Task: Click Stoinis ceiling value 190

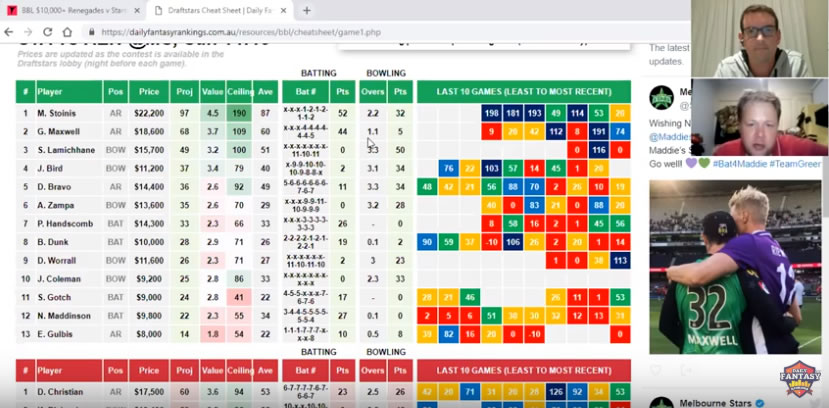Action: [239, 113]
